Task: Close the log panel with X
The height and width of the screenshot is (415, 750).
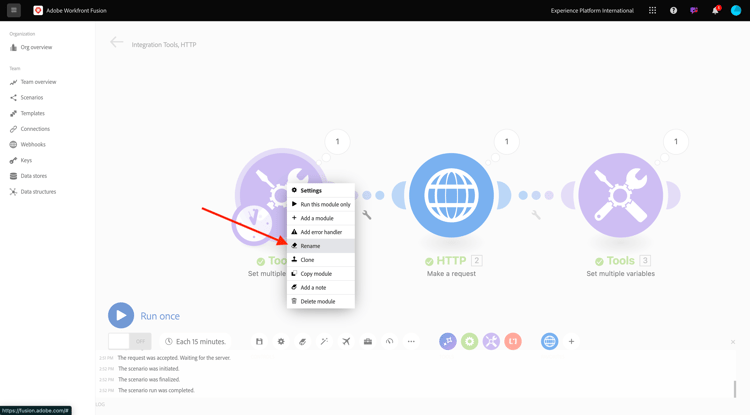Action: click(x=733, y=342)
